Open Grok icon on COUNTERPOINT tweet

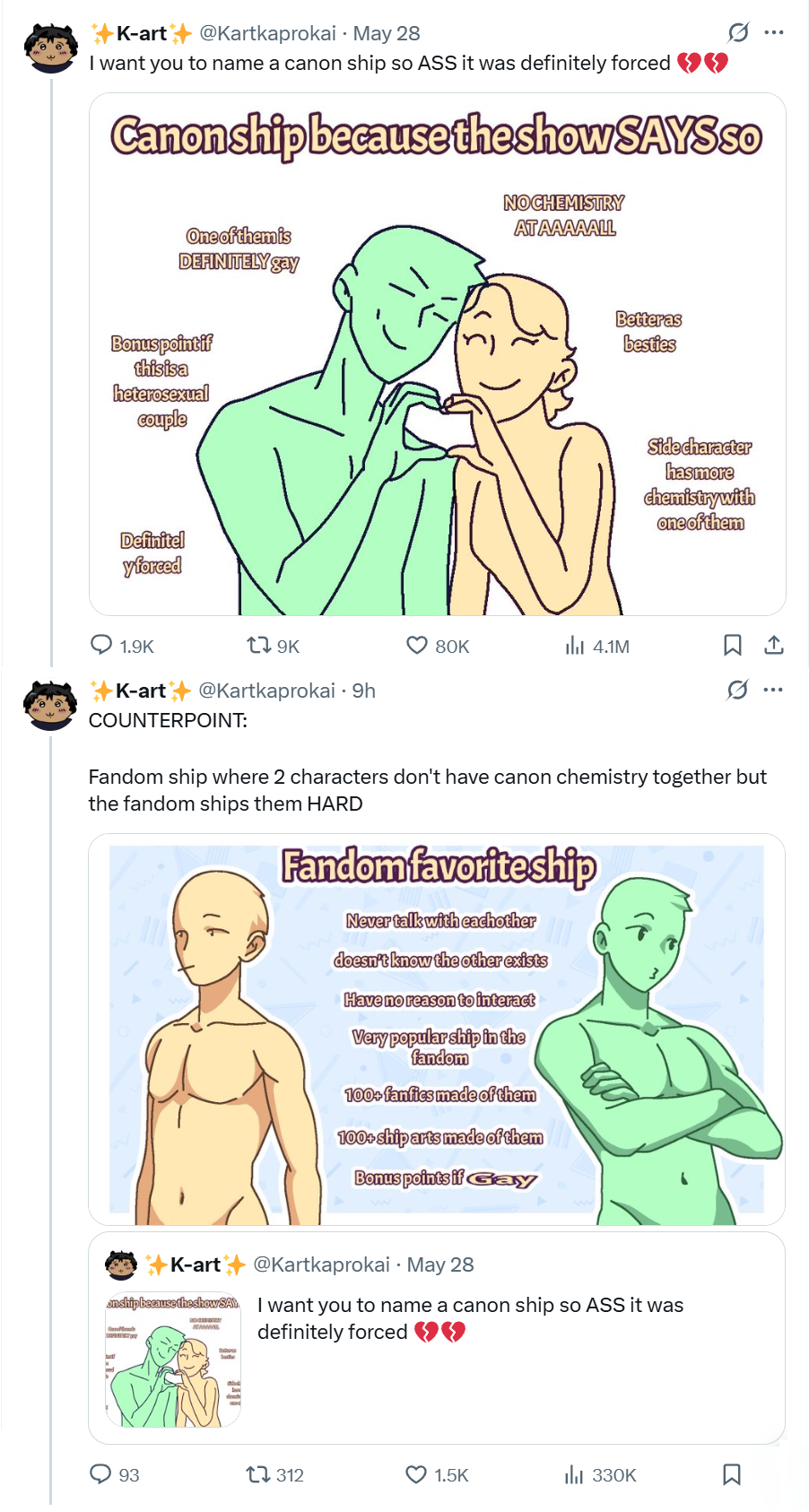[737, 690]
